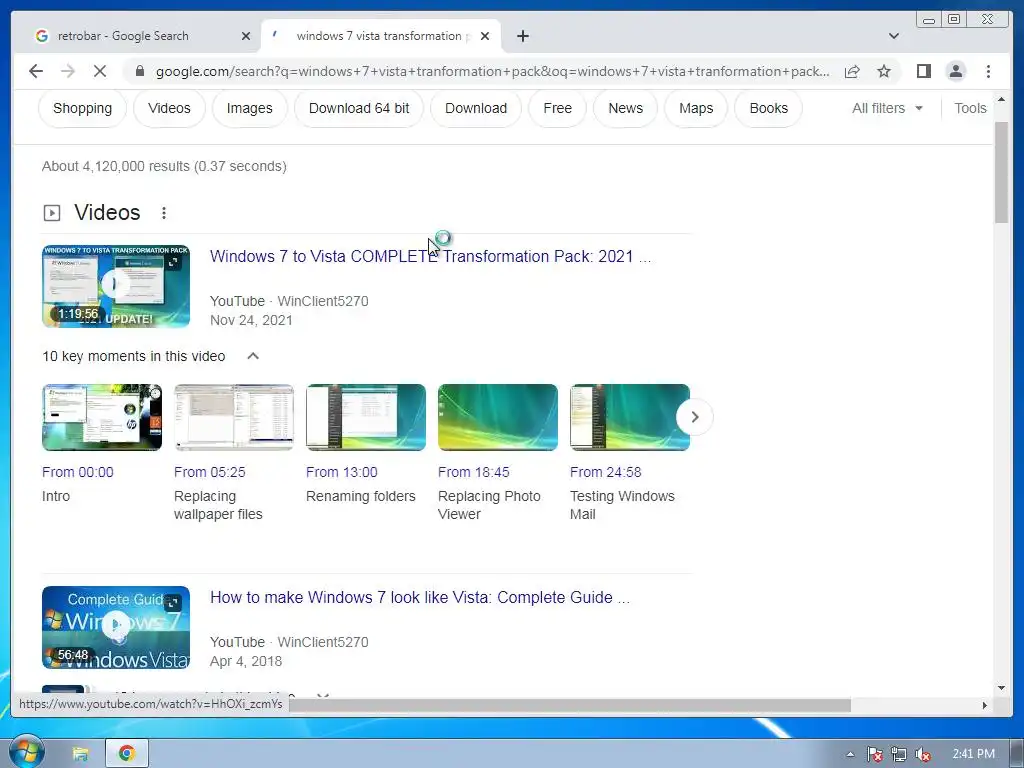Open Action Center flag icon
Image resolution: width=1024 pixels, height=768 pixels.
(x=874, y=754)
